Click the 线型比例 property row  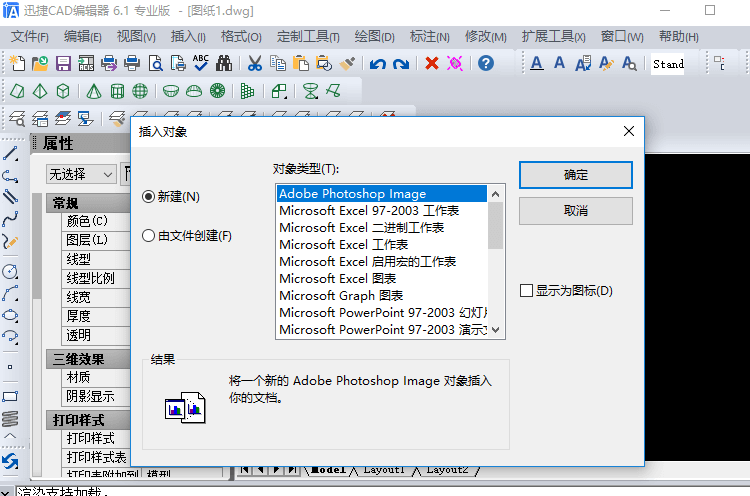click(x=96, y=278)
